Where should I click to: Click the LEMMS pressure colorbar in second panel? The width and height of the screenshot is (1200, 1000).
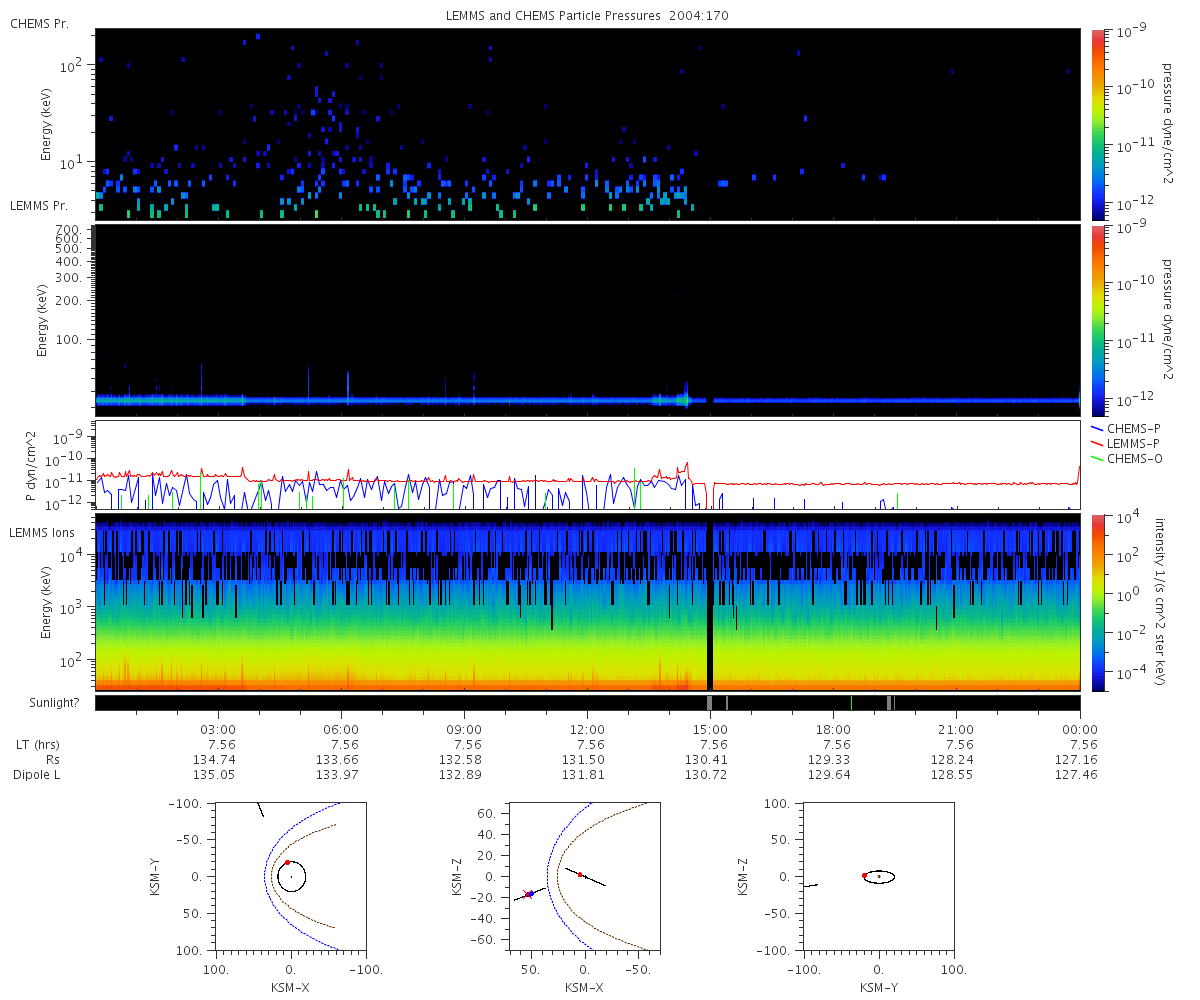pyautogui.click(x=1097, y=320)
